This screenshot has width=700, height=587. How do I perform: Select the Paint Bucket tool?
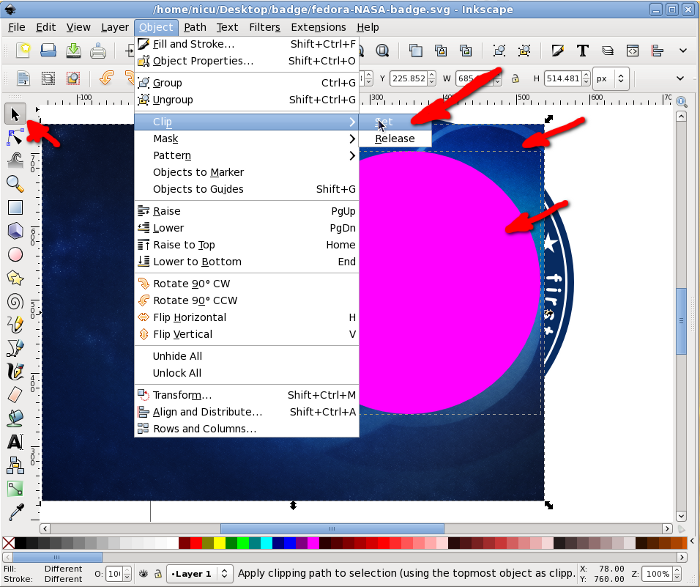point(15,418)
